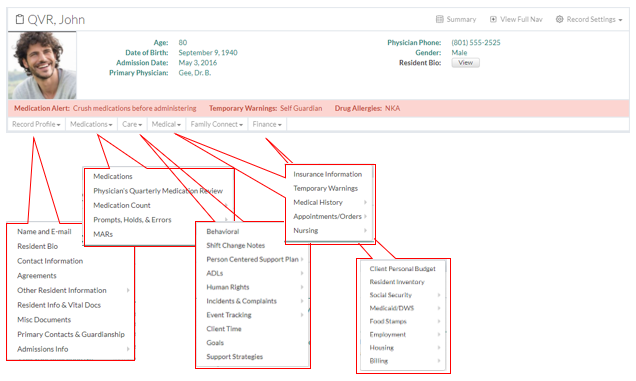Click the Record Settings gear icon
636x381 pixels.
pyautogui.click(x=559, y=19)
